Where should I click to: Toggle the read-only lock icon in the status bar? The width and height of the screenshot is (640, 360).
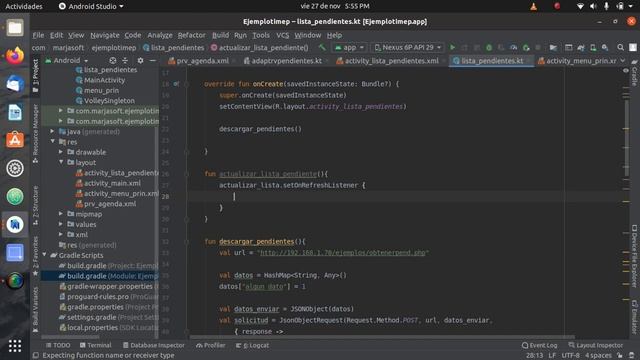620,356
